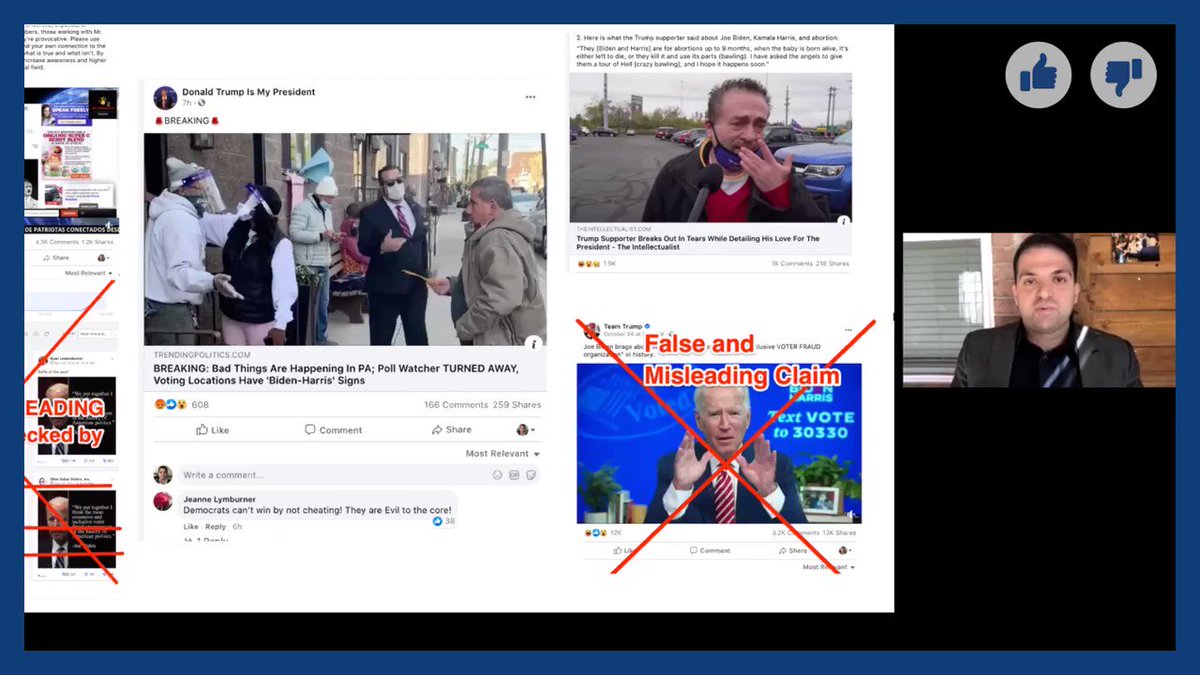Open Donald Trump Is My President page name
The image size is (1200, 675).
[248, 92]
